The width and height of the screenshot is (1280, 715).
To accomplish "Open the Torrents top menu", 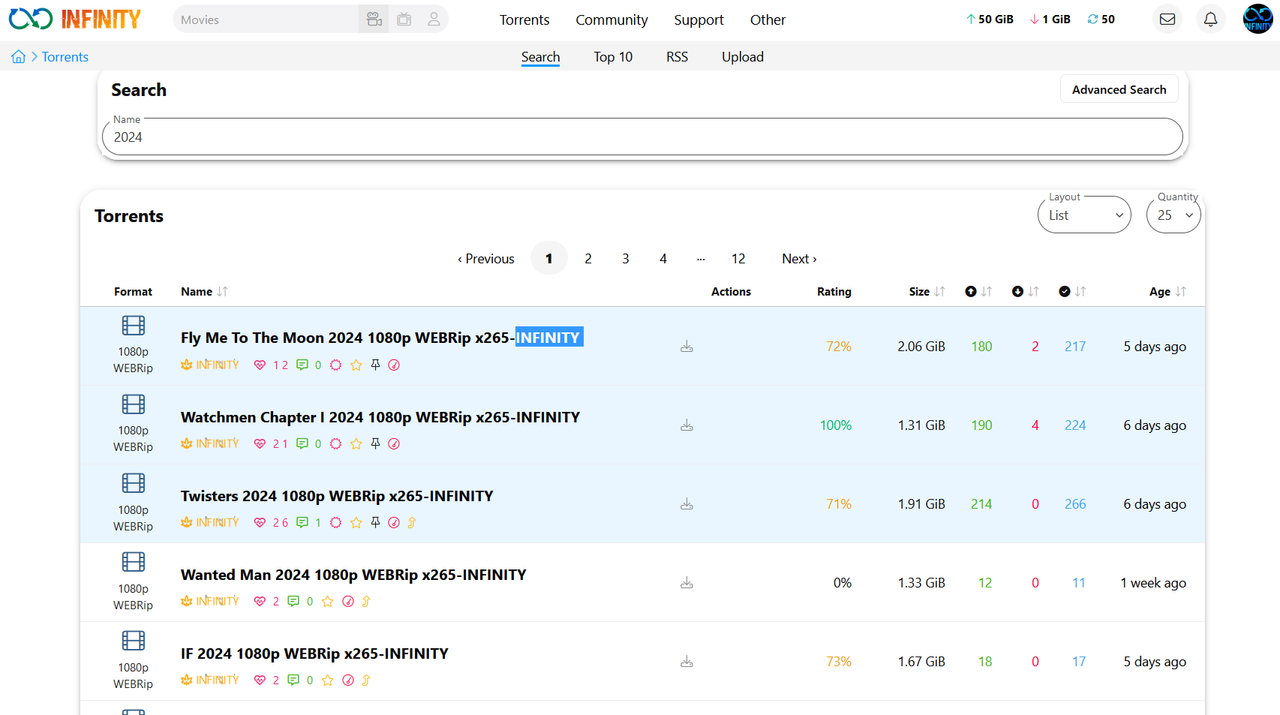I will click(525, 20).
